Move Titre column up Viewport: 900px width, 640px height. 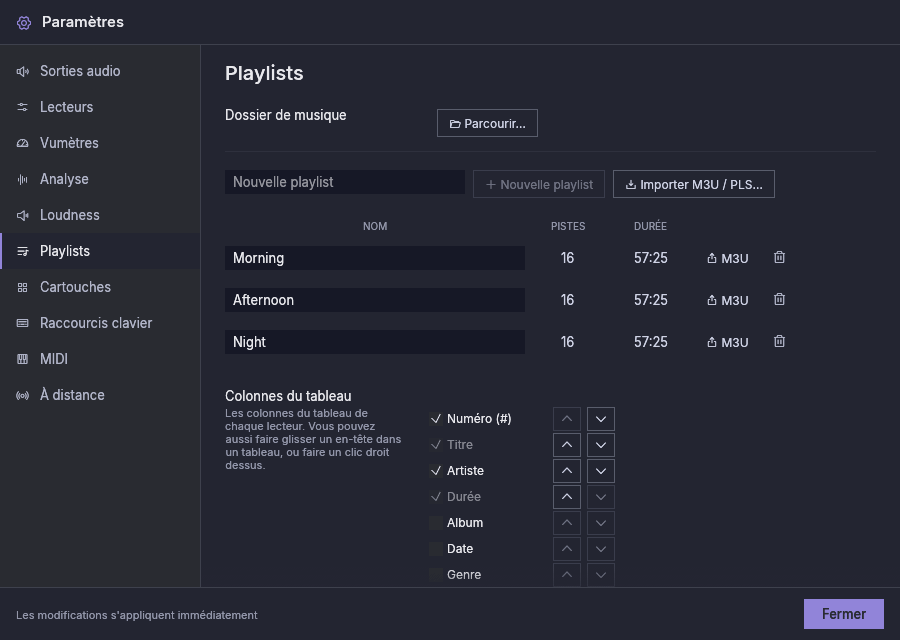click(x=567, y=445)
